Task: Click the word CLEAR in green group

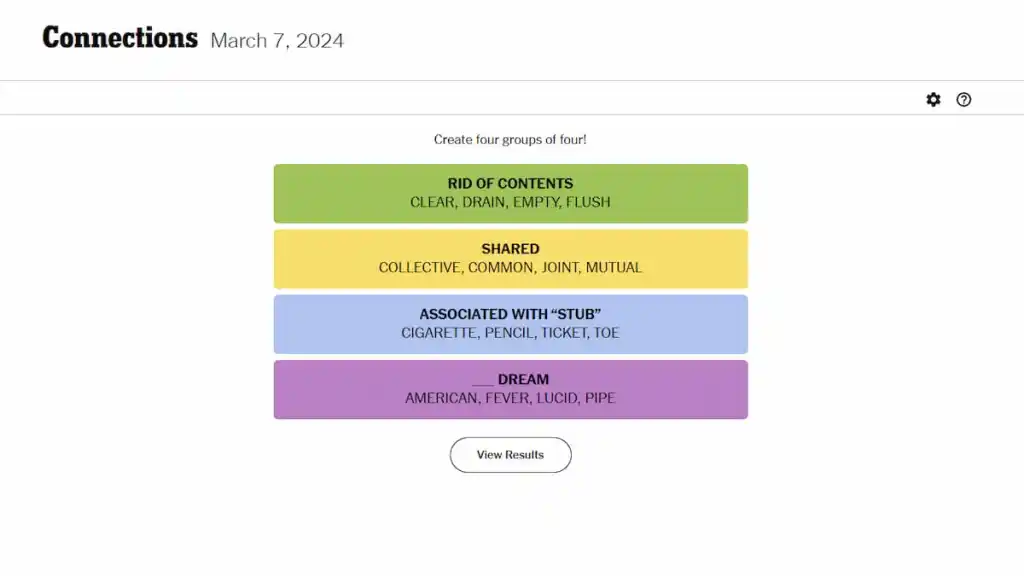Action: (x=432, y=202)
